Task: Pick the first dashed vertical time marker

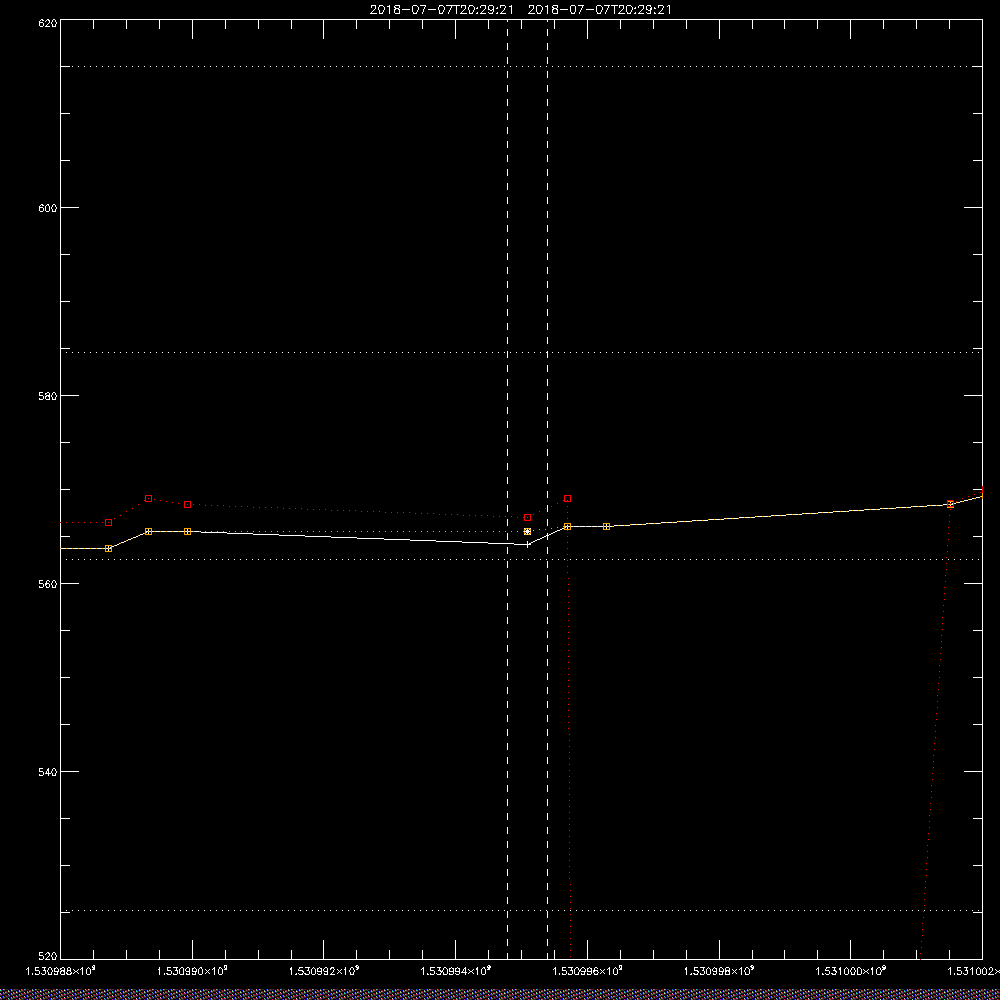Action: pos(508,488)
